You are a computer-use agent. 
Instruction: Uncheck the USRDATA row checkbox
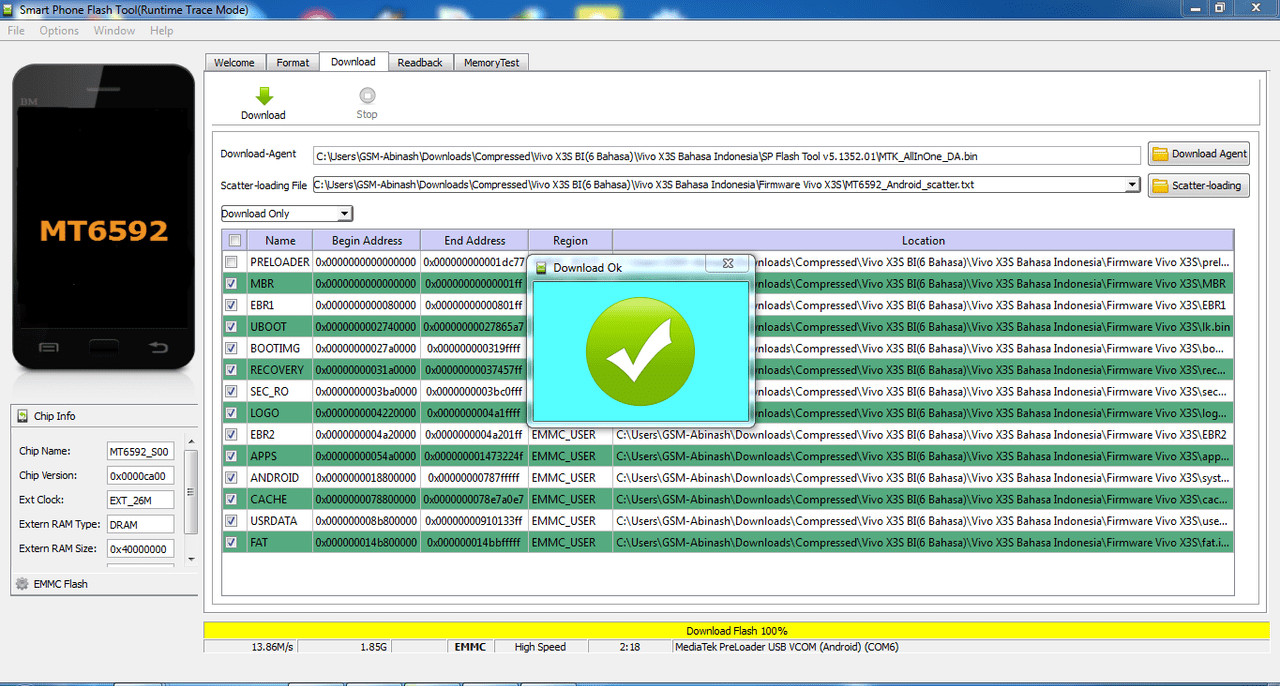(232, 521)
